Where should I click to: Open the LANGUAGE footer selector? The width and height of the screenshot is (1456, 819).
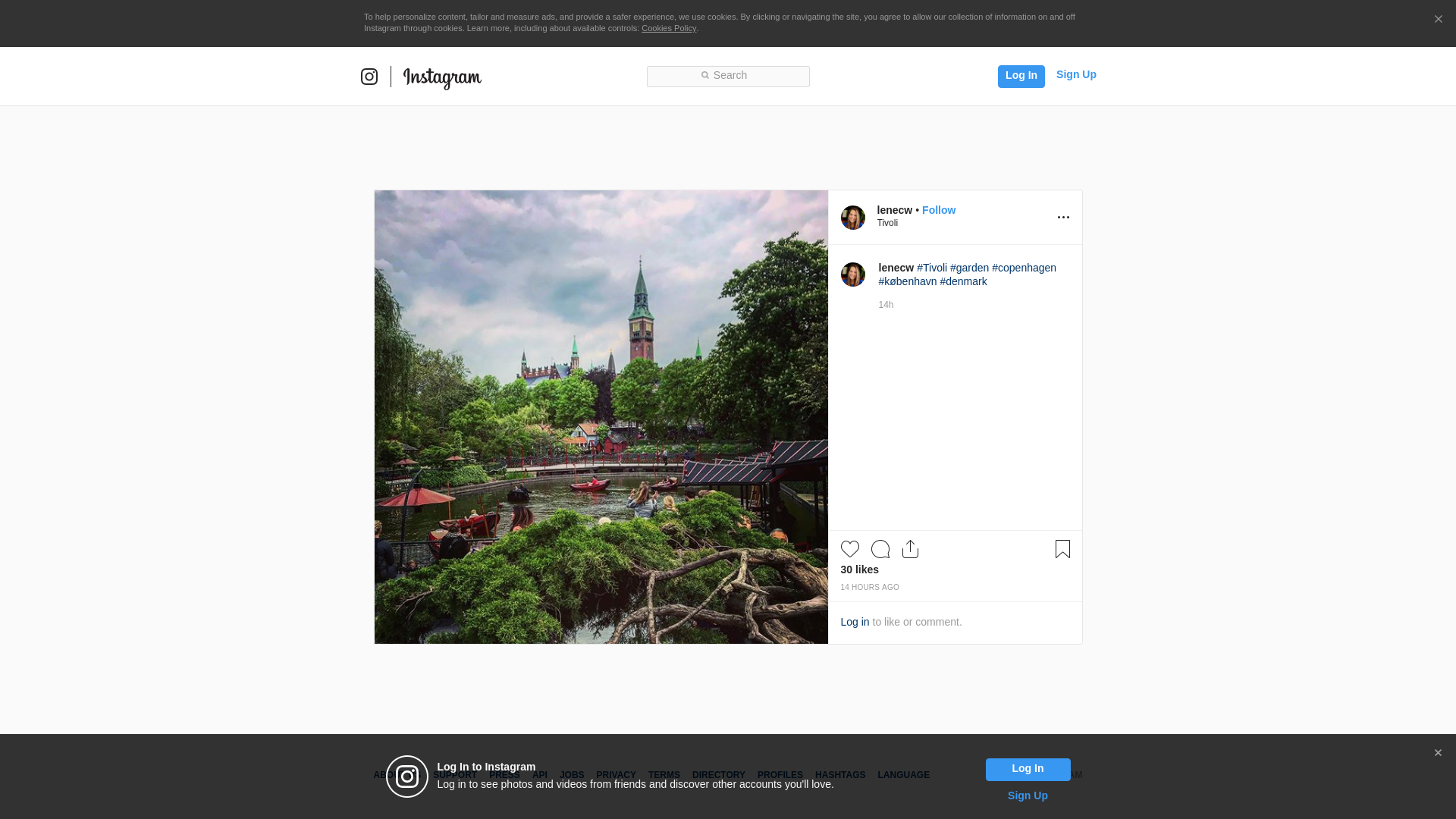coord(903,775)
